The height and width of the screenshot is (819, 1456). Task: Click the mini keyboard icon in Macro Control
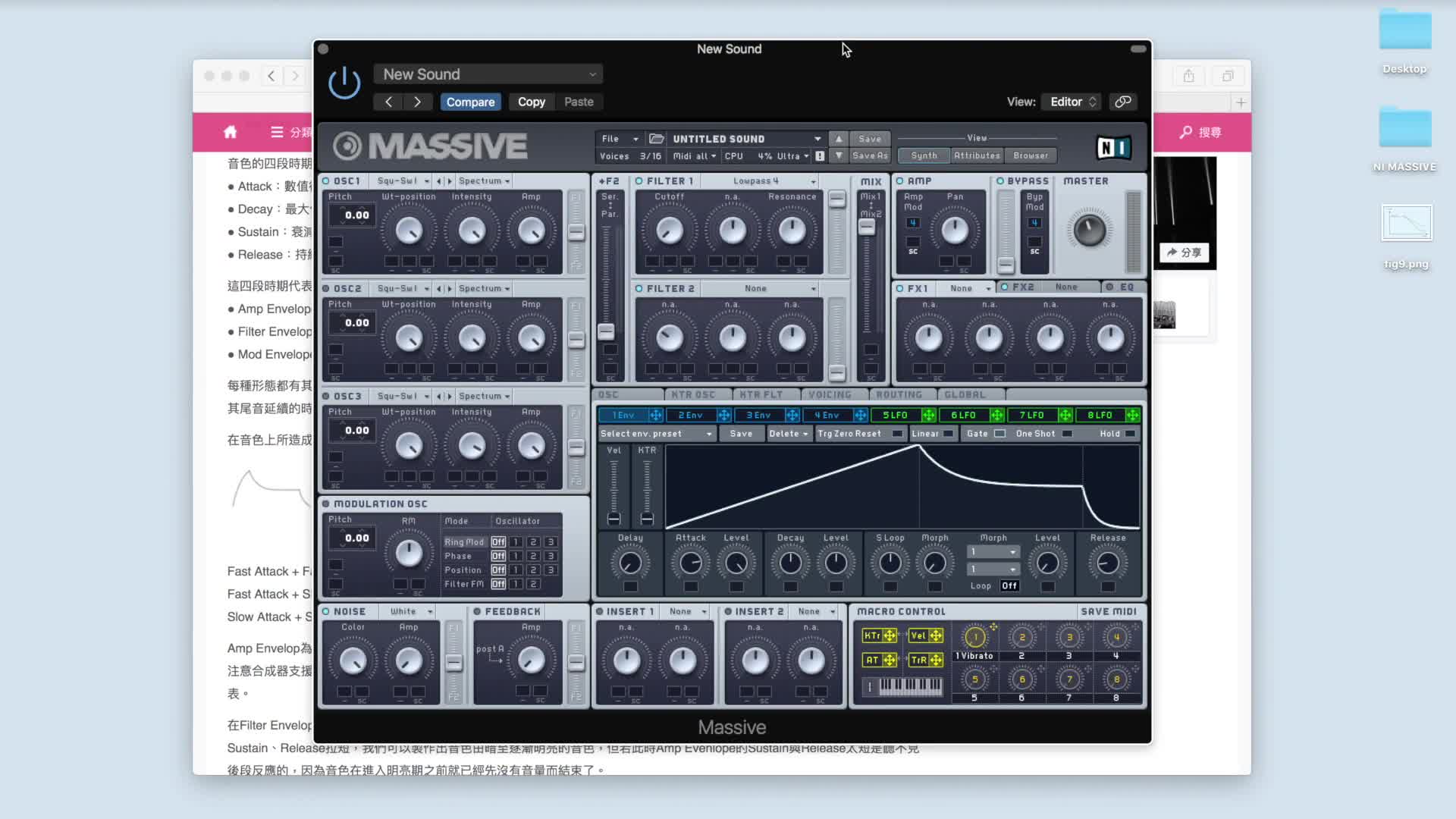coord(908,686)
